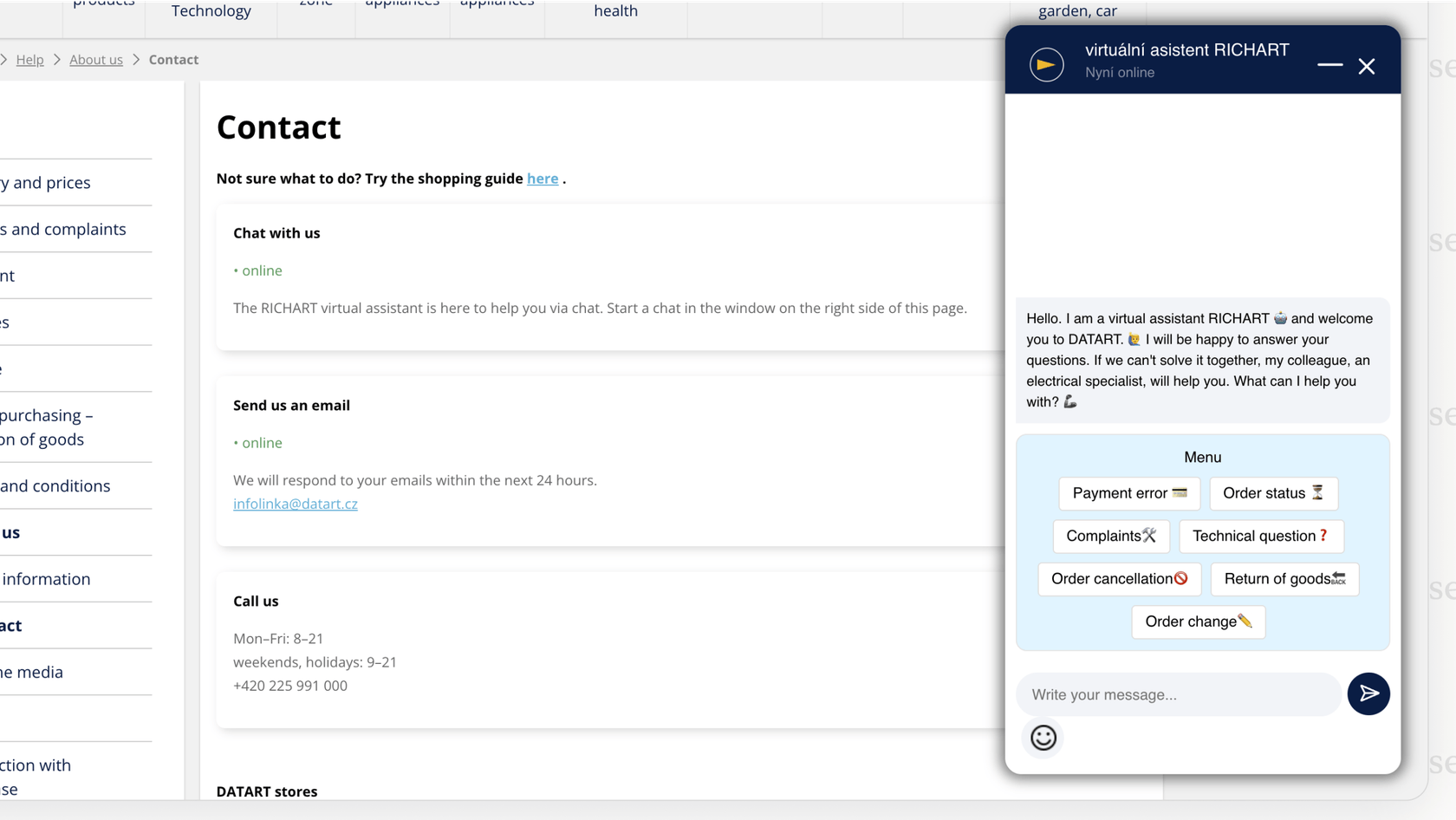
Task: Select Return of goods option
Action: point(1284,578)
